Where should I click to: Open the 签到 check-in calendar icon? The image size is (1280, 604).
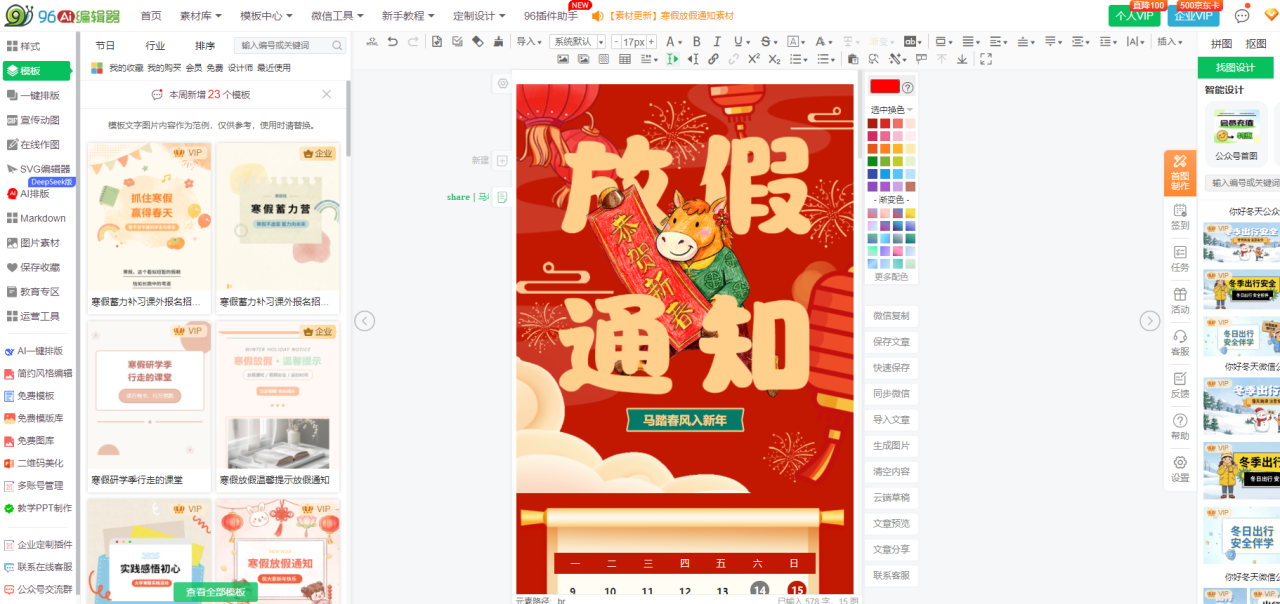[1180, 216]
